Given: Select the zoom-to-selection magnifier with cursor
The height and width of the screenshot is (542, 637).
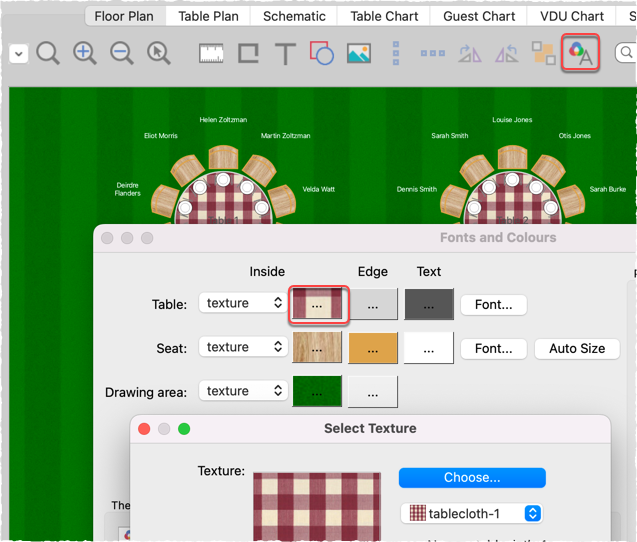Looking at the screenshot, I should click(158, 53).
